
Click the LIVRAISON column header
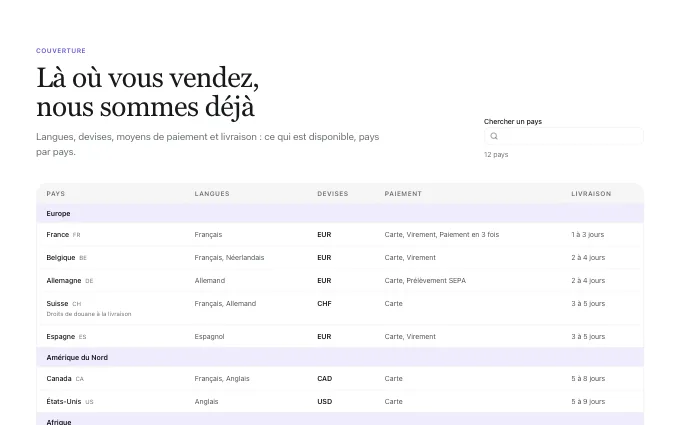pos(591,193)
